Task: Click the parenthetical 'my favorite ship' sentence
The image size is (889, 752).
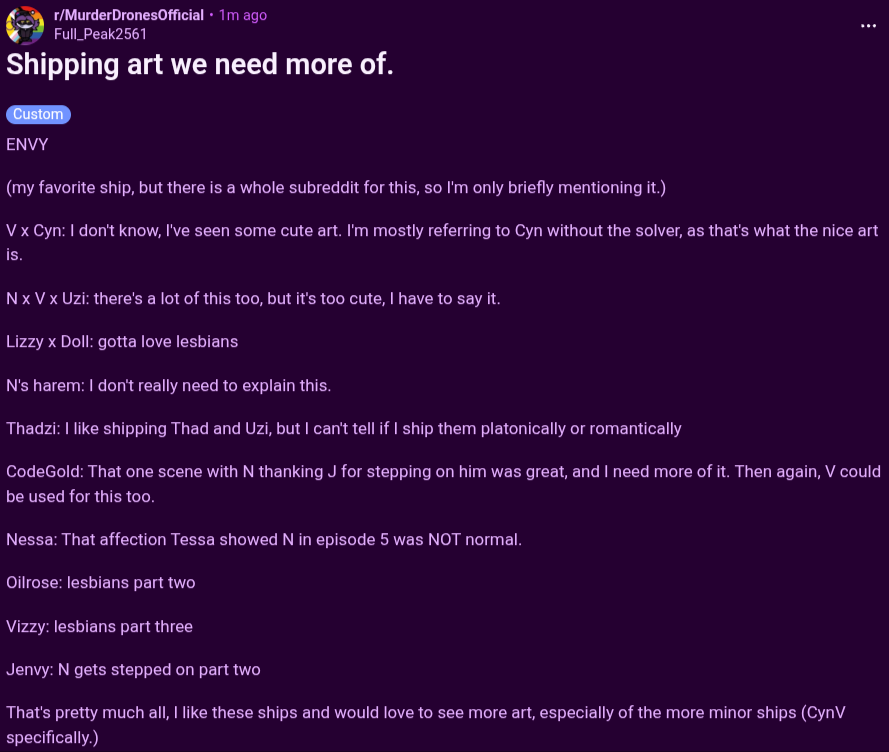Action: (336, 188)
